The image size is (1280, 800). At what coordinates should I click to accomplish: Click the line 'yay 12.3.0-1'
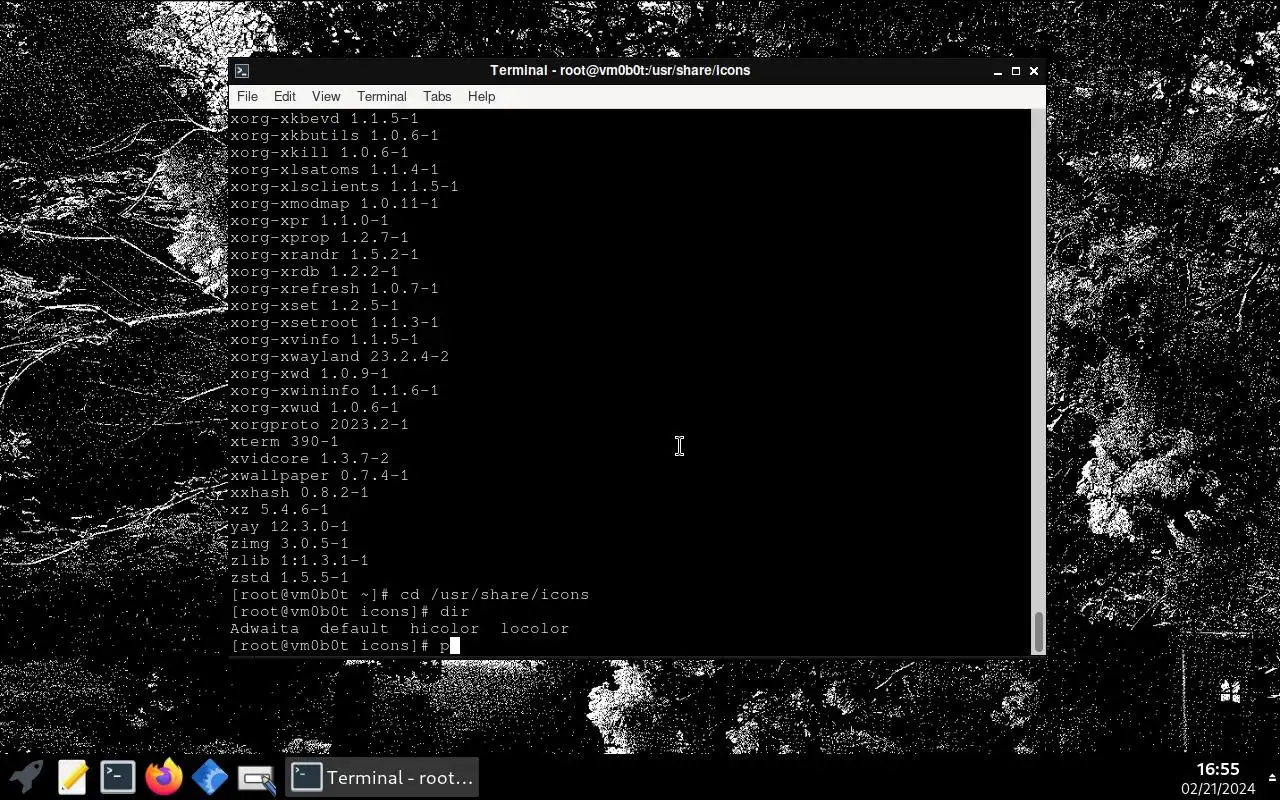[x=289, y=526]
